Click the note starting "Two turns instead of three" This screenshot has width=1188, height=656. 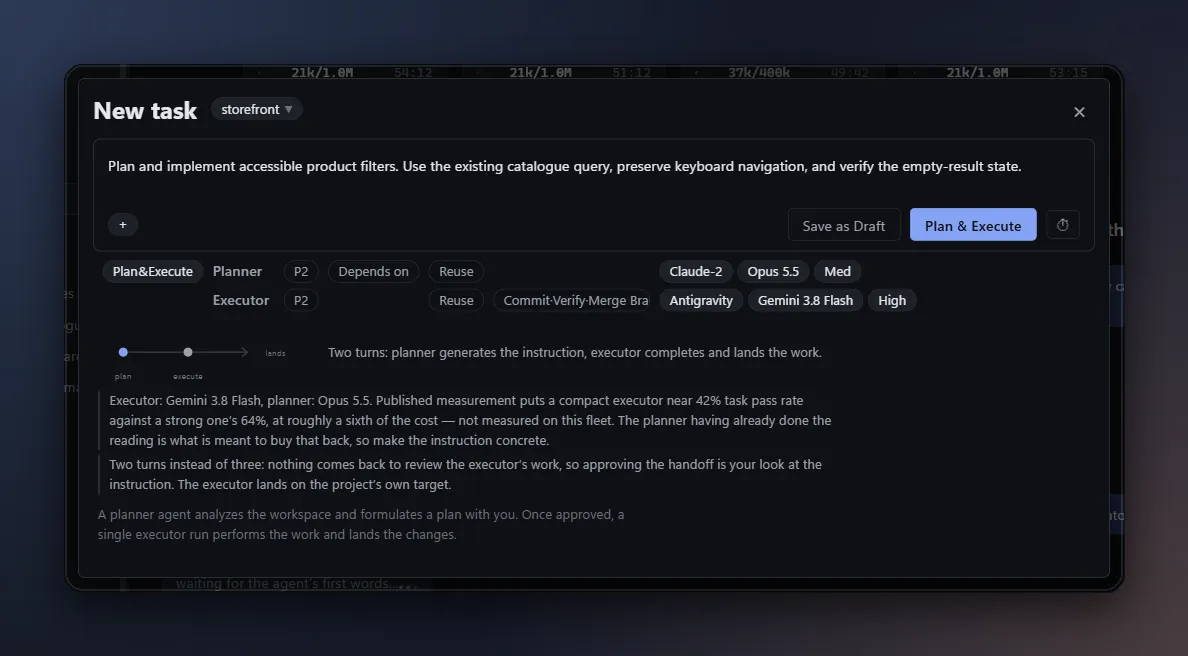coord(465,474)
